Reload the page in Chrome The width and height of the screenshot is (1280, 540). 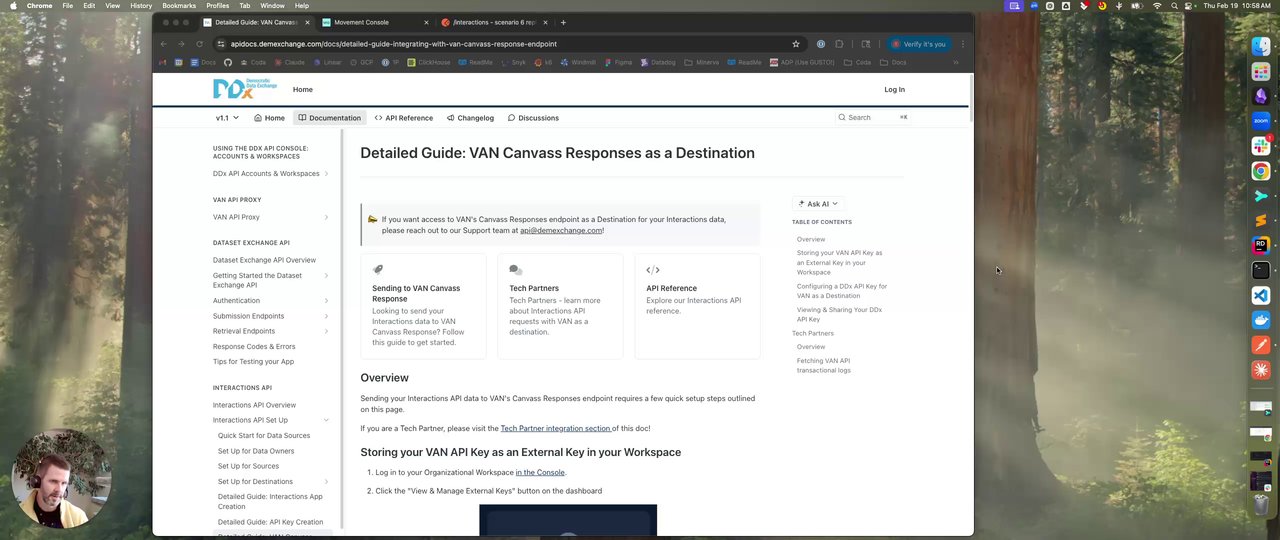(x=200, y=44)
